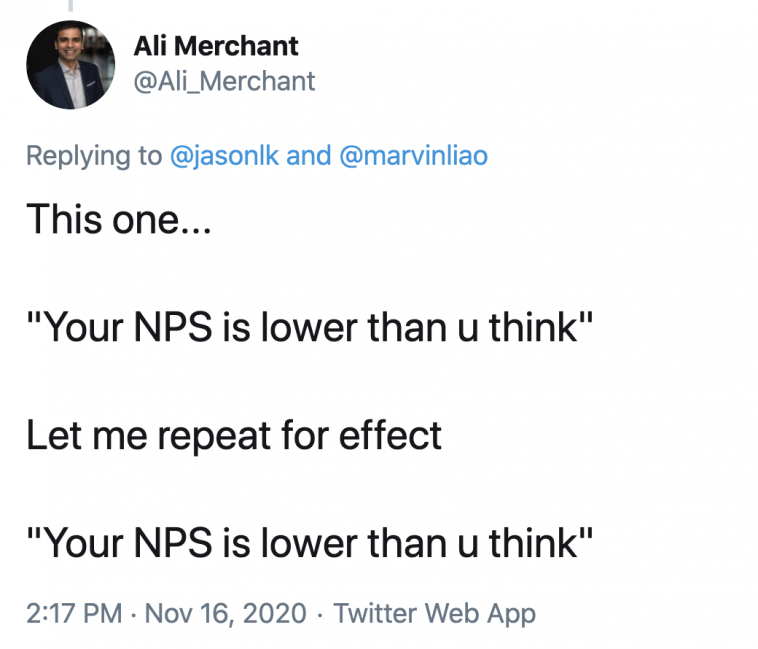Click the 'Replying to' label
Image resolution: width=758 pixels, height=649 pixels.
pyautogui.click(x=93, y=156)
